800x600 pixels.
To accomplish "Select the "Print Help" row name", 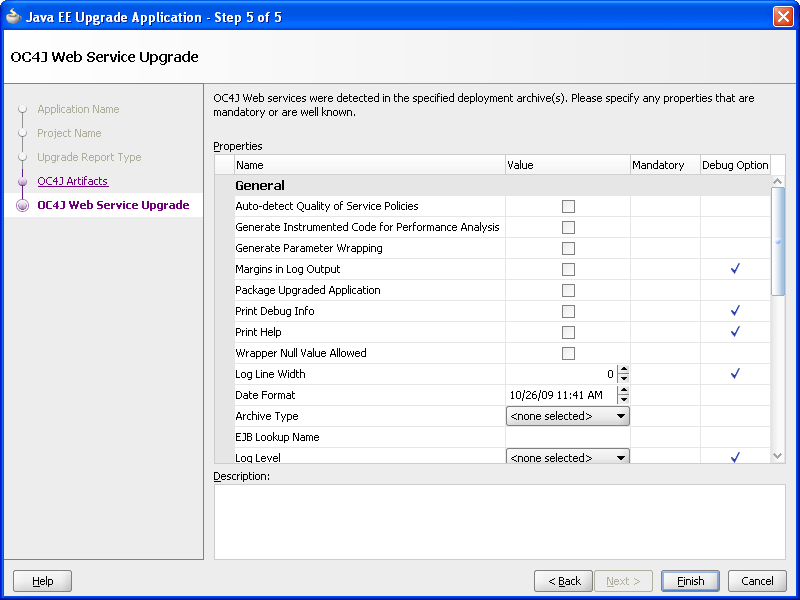I will point(258,332).
